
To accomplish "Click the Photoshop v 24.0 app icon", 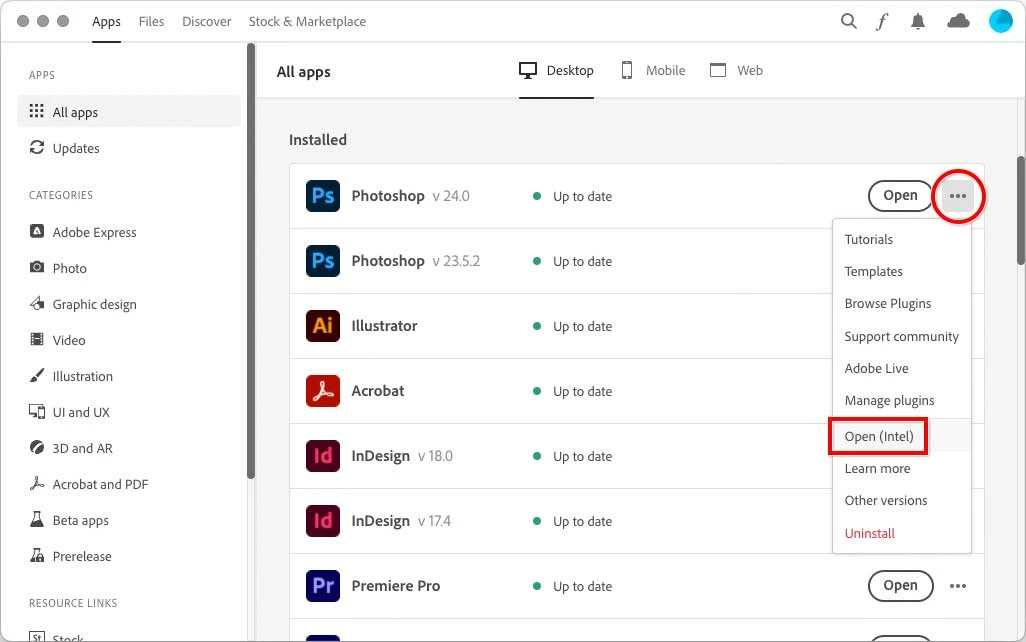I will click(323, 196).
